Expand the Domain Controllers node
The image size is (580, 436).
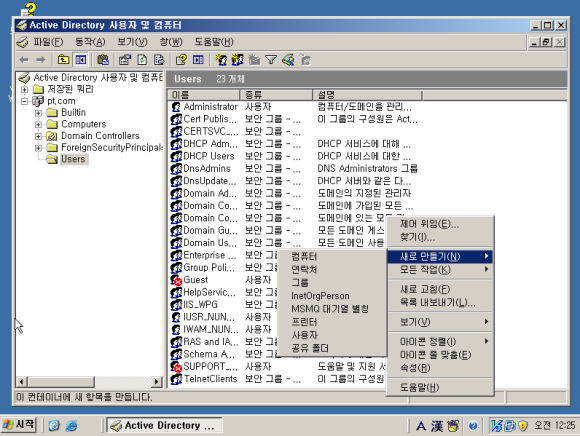click(x=38, y=136)
